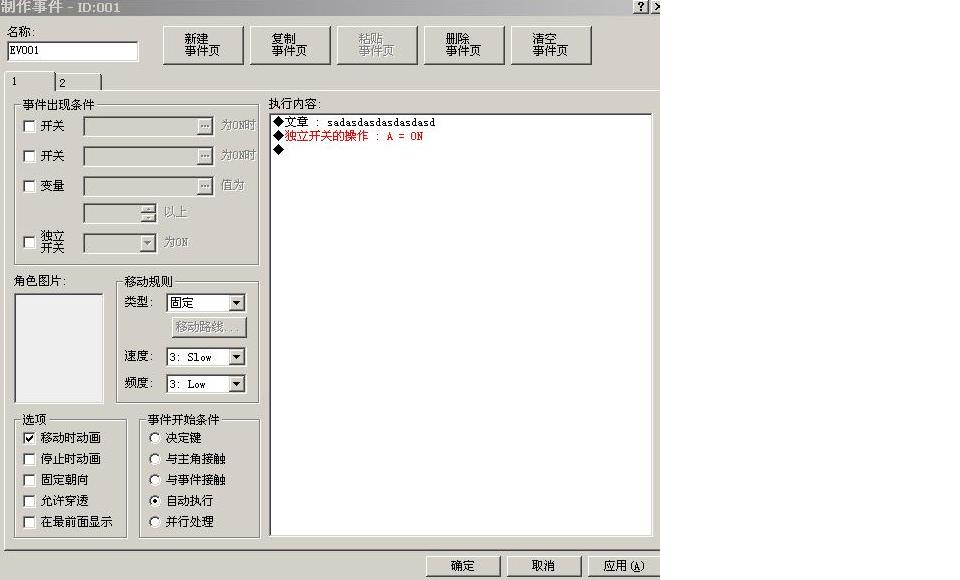Click the 名称 name input field
This screenshot has width=960, height=580.
click(73, 51)
